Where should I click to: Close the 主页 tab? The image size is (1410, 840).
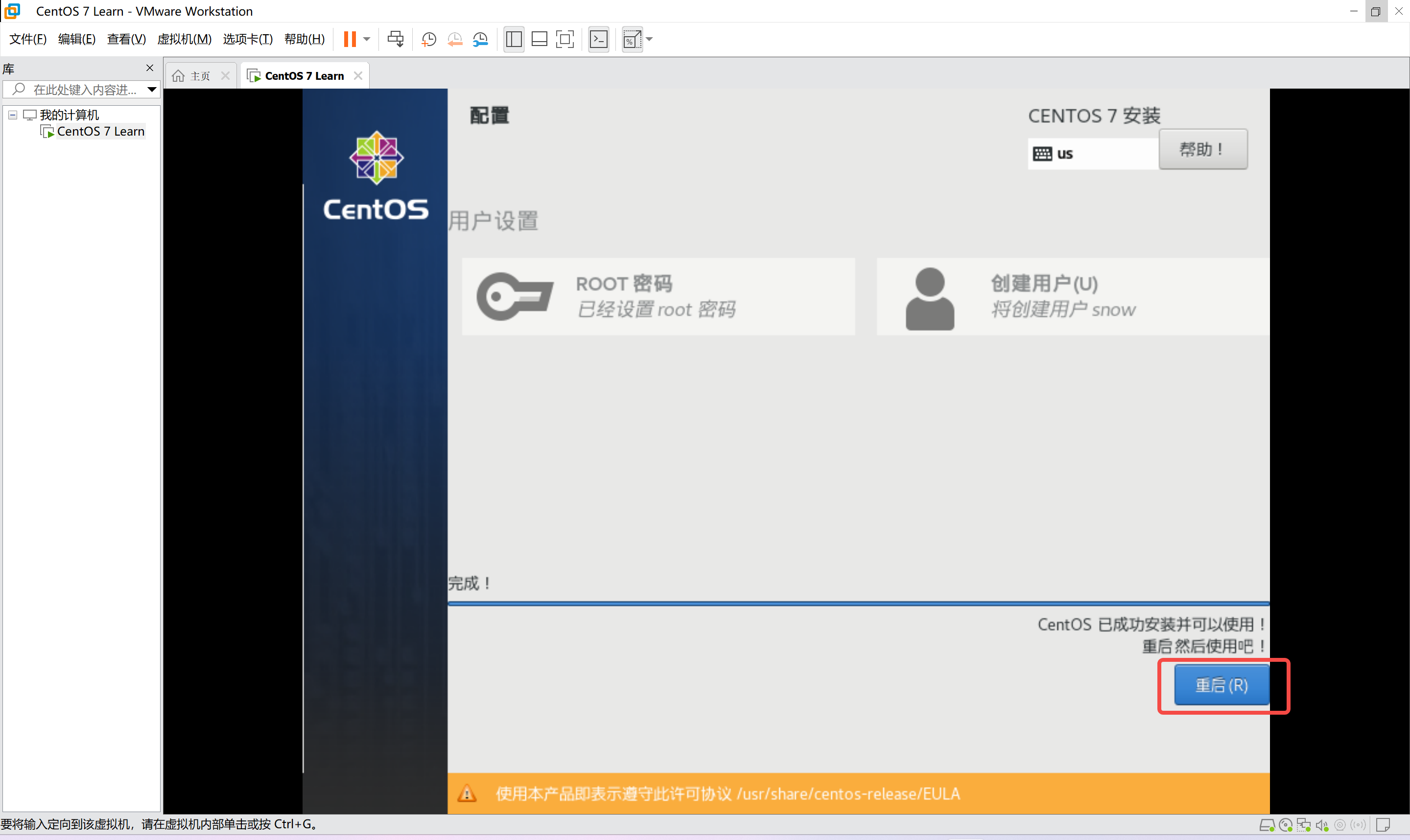(x=225, y=76)
